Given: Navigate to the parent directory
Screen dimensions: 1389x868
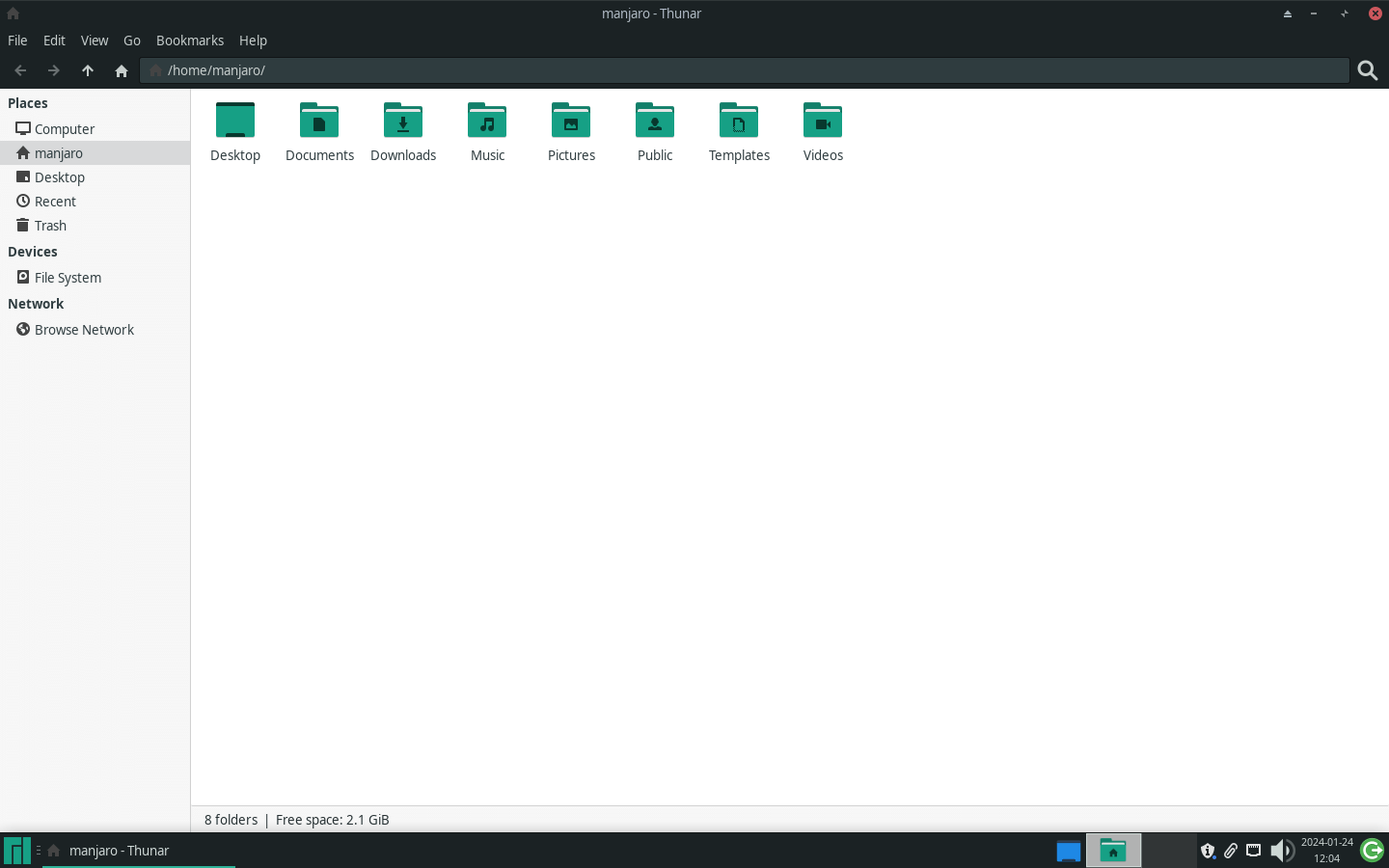Looking at the screenshot, I should click(87, 69).
